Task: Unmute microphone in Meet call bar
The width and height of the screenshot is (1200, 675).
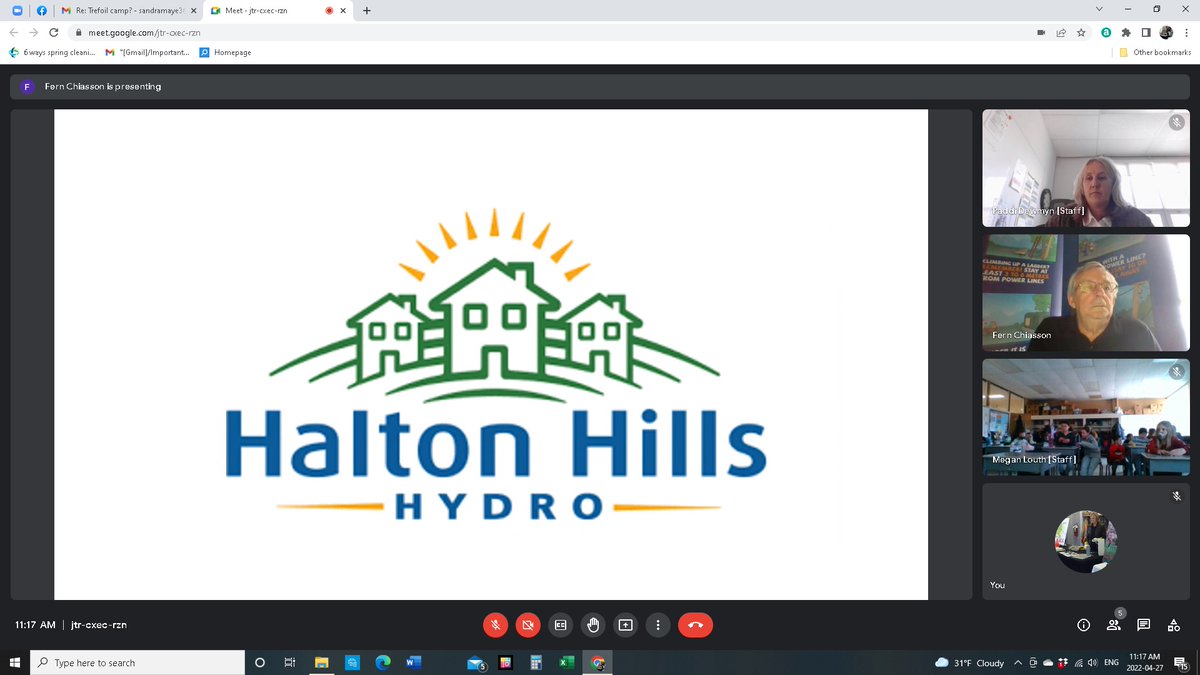Action: click(x=495, y=625)
